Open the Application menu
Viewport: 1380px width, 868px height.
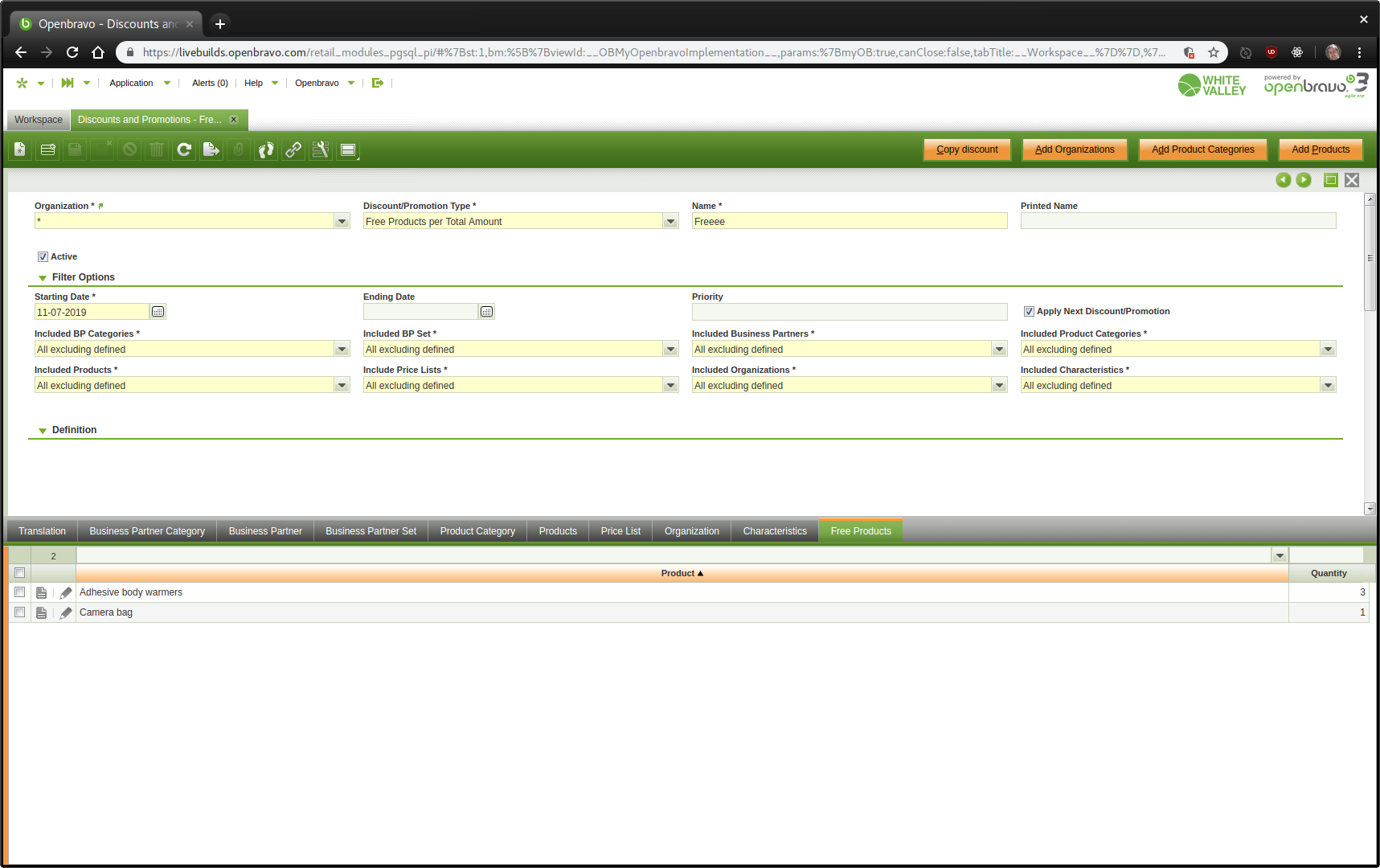coord(131,83)
